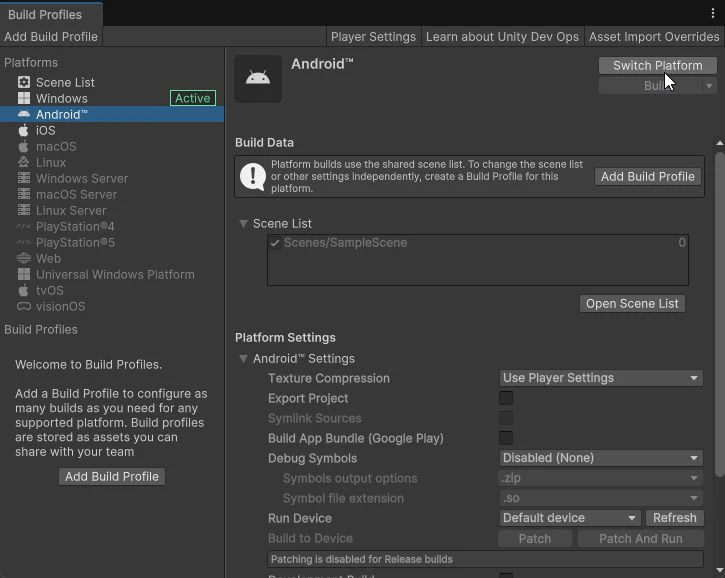
Task: Click the 'Build Data' heading
Action: pos(264,142)
